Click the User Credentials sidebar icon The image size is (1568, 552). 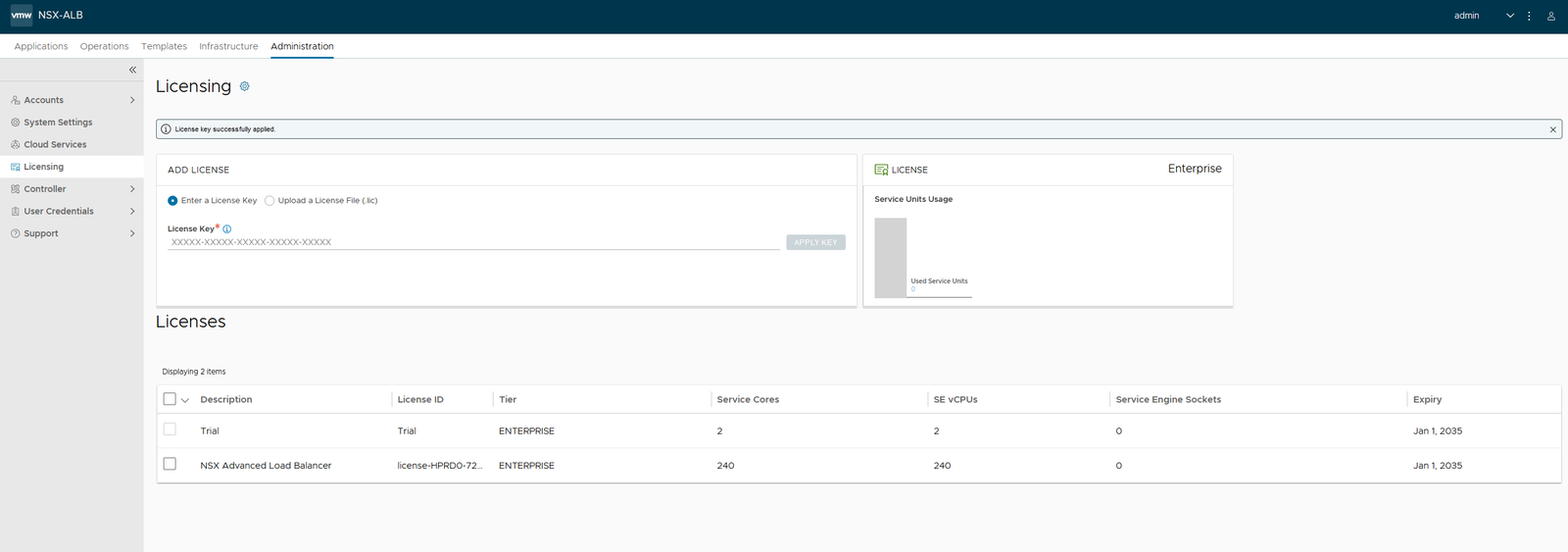click(16, 211)
